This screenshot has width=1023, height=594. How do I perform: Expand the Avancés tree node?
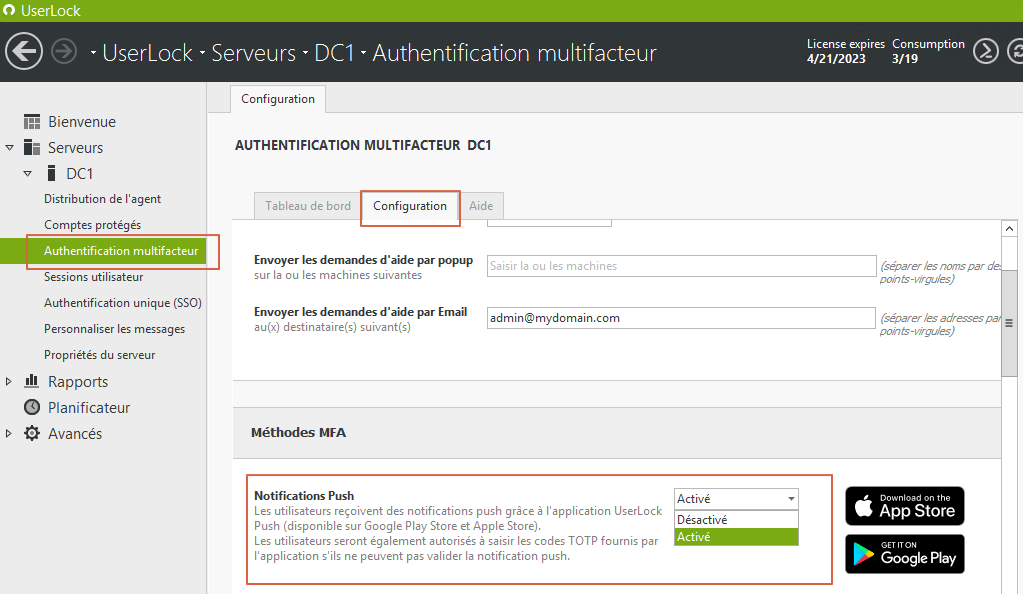[8, 433]
